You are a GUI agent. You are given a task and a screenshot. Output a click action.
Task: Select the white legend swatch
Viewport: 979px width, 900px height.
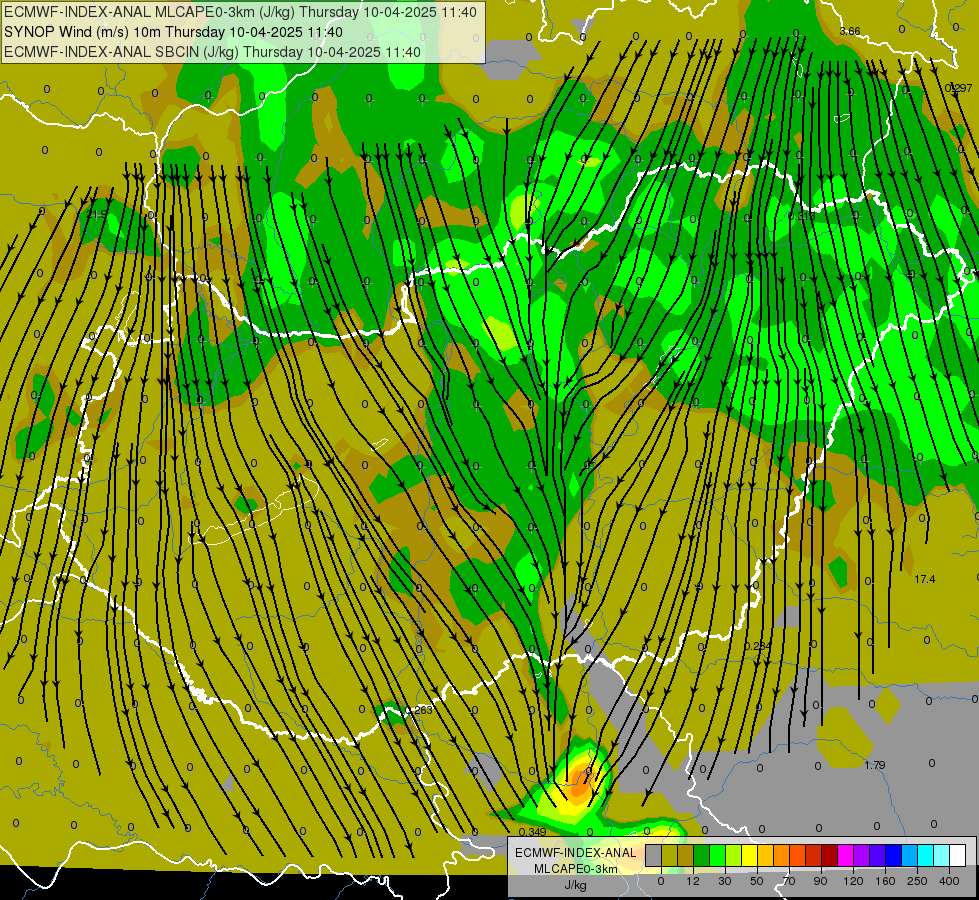point(958,856)
